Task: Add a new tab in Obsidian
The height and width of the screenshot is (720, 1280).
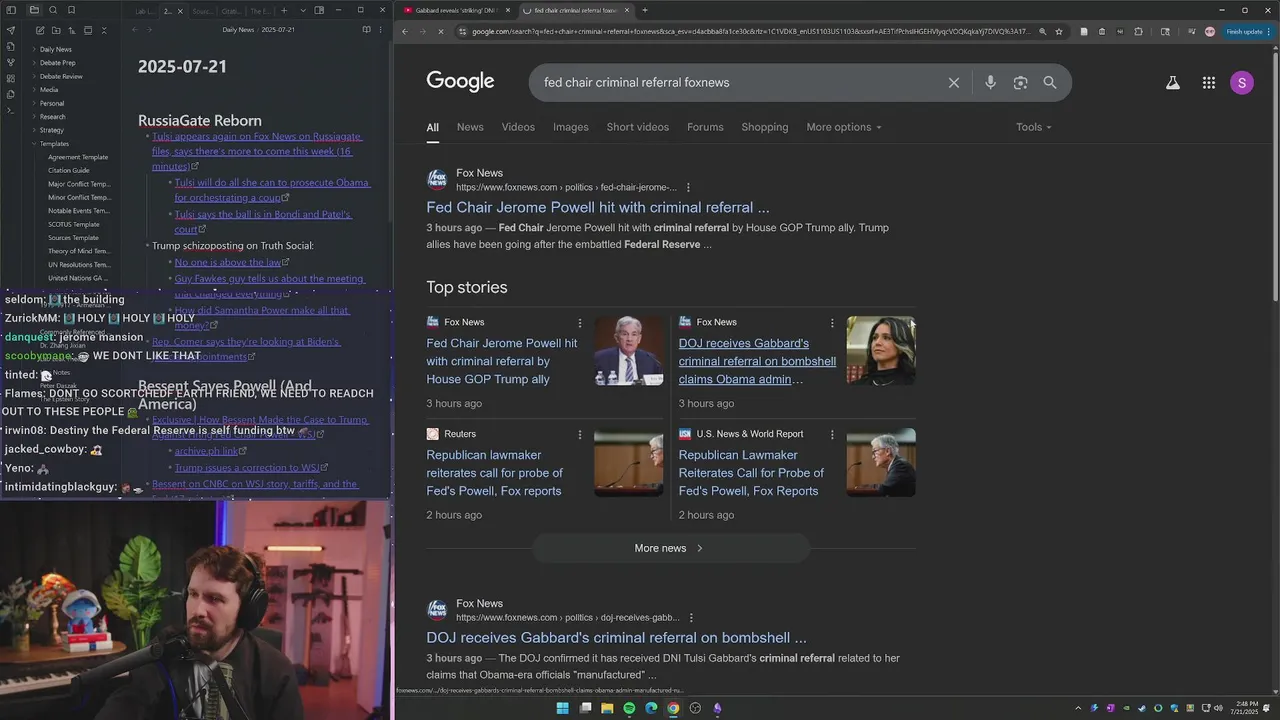Action: [x=284, y=10]
